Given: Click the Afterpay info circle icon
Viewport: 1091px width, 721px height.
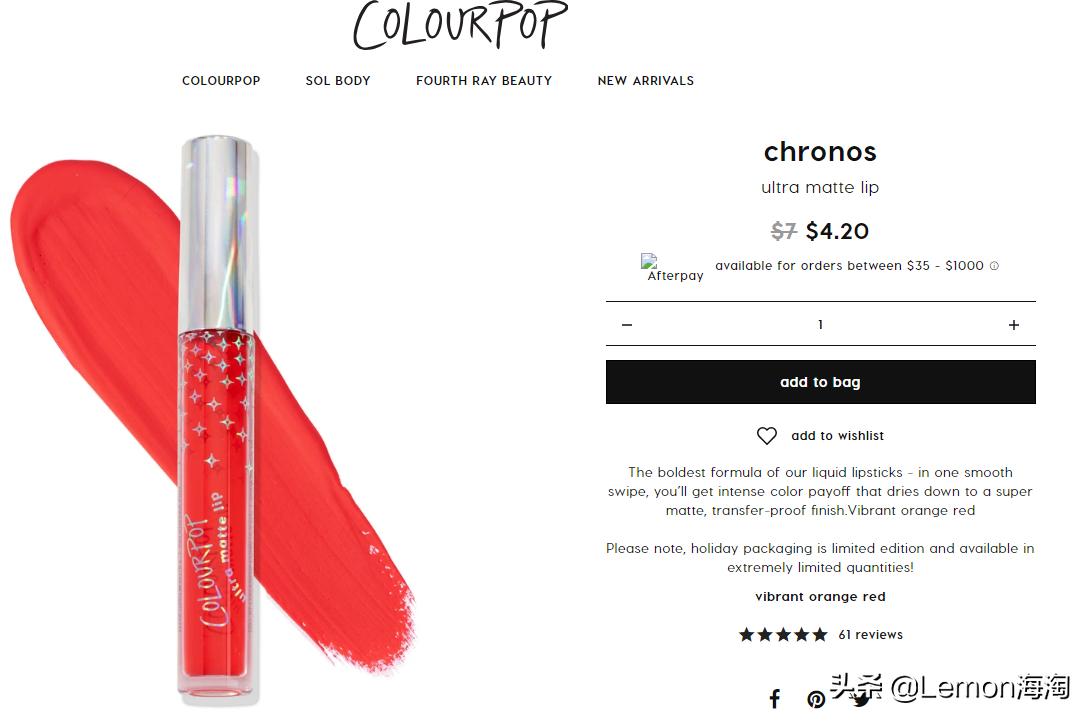Looking at the screenshot, I should [994, 266].
